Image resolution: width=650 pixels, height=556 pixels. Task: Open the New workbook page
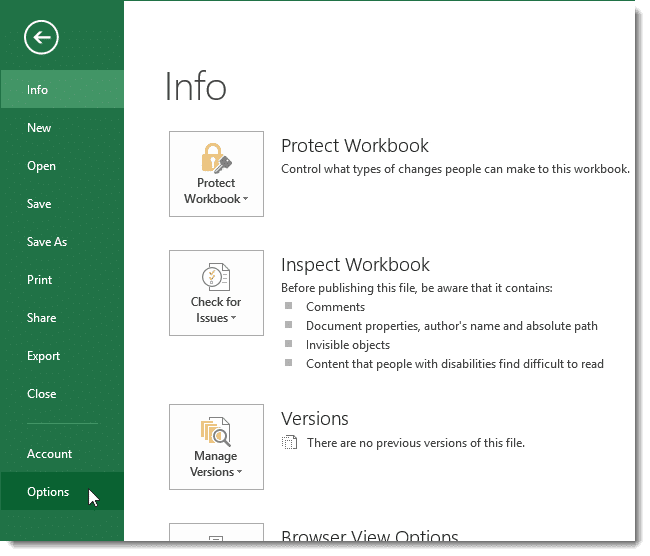point(39,128)
